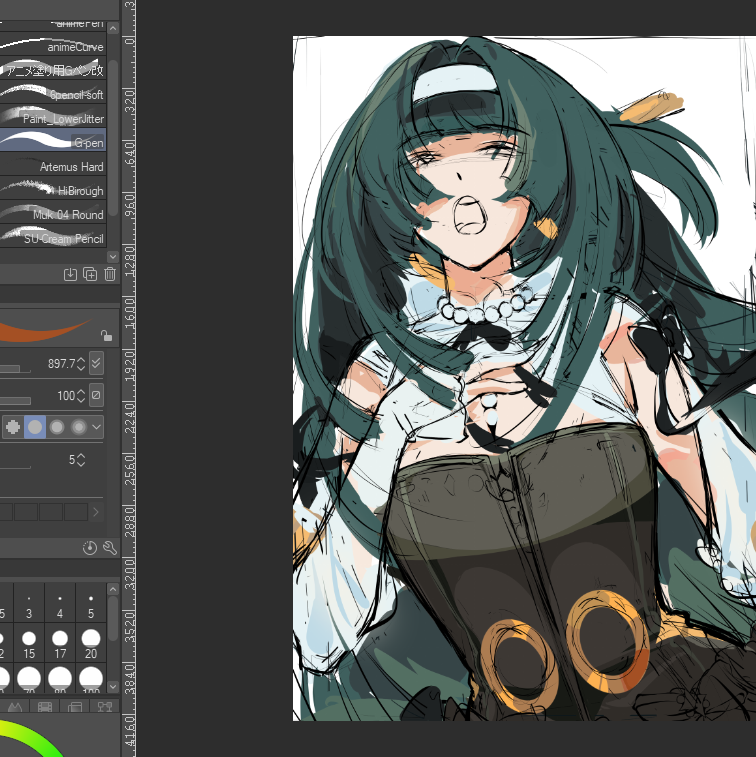Screen dimensions: 756x757
Task: Choose brush size preset 3
Action: pos(29,603)
